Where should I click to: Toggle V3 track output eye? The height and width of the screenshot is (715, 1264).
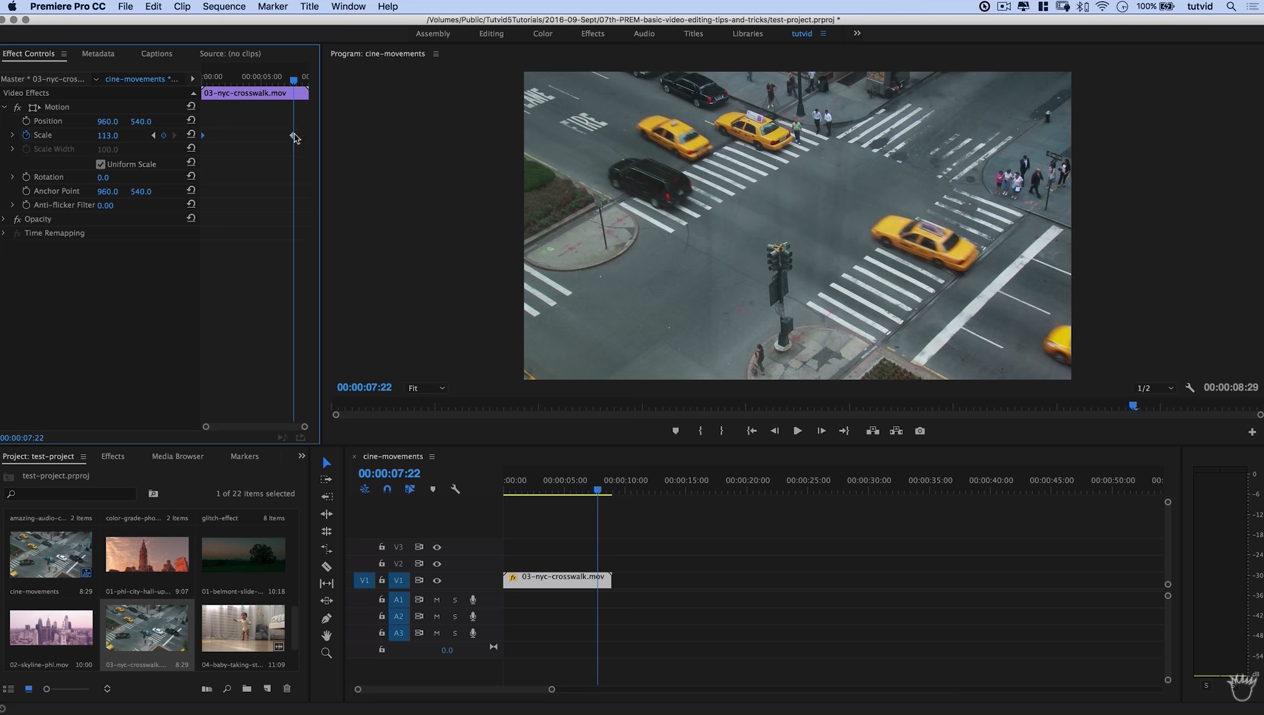tap(437, 547)
